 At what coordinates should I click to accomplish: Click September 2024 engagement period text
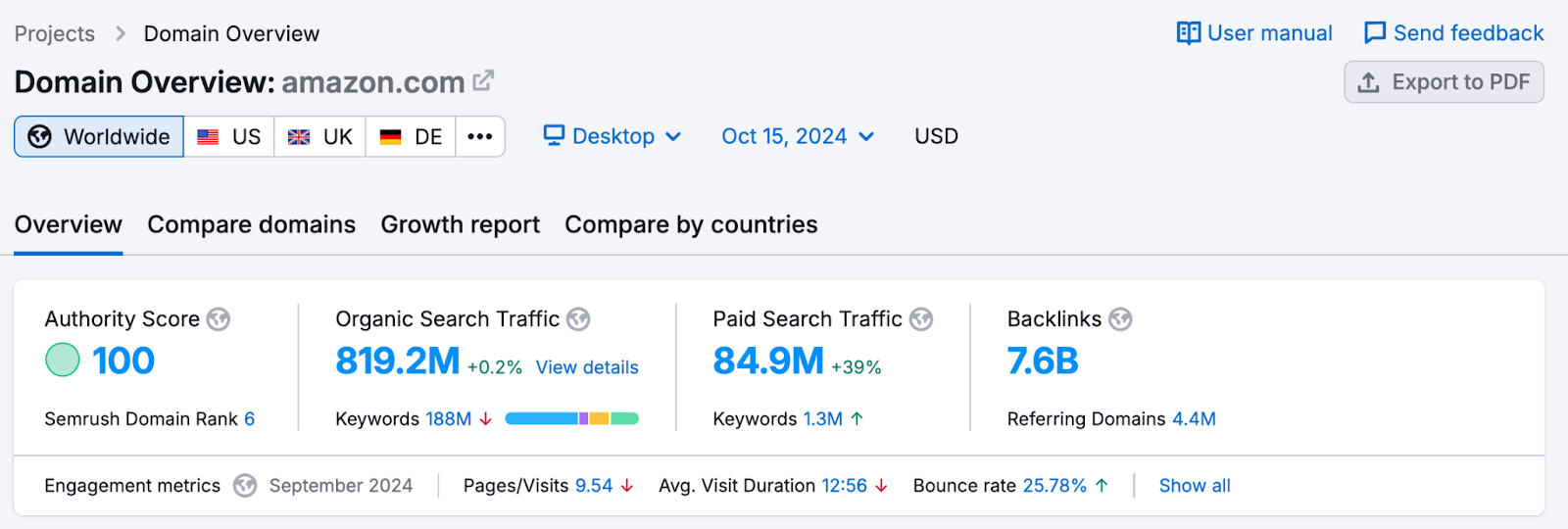point(341,486)
